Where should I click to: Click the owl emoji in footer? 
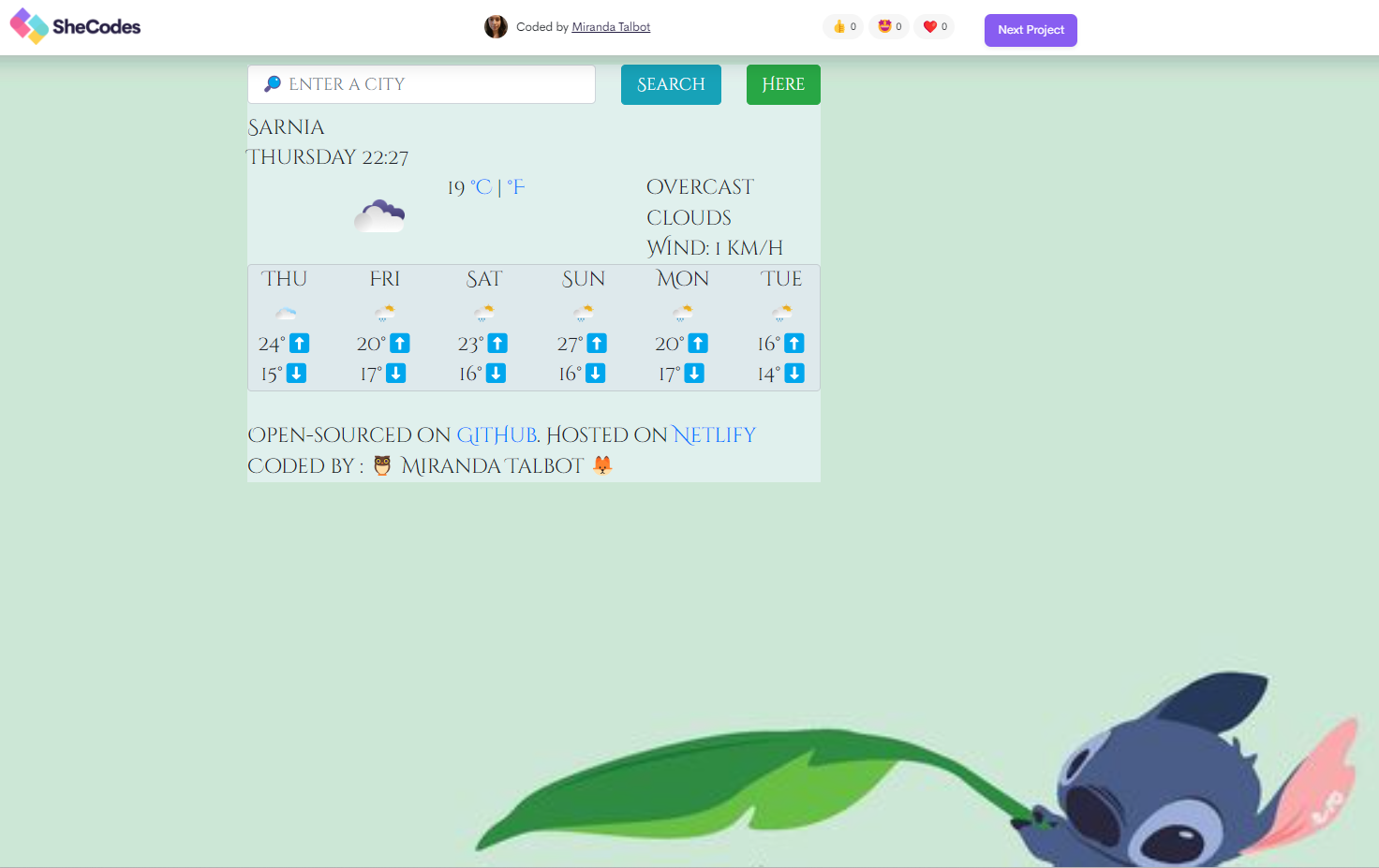382,465
